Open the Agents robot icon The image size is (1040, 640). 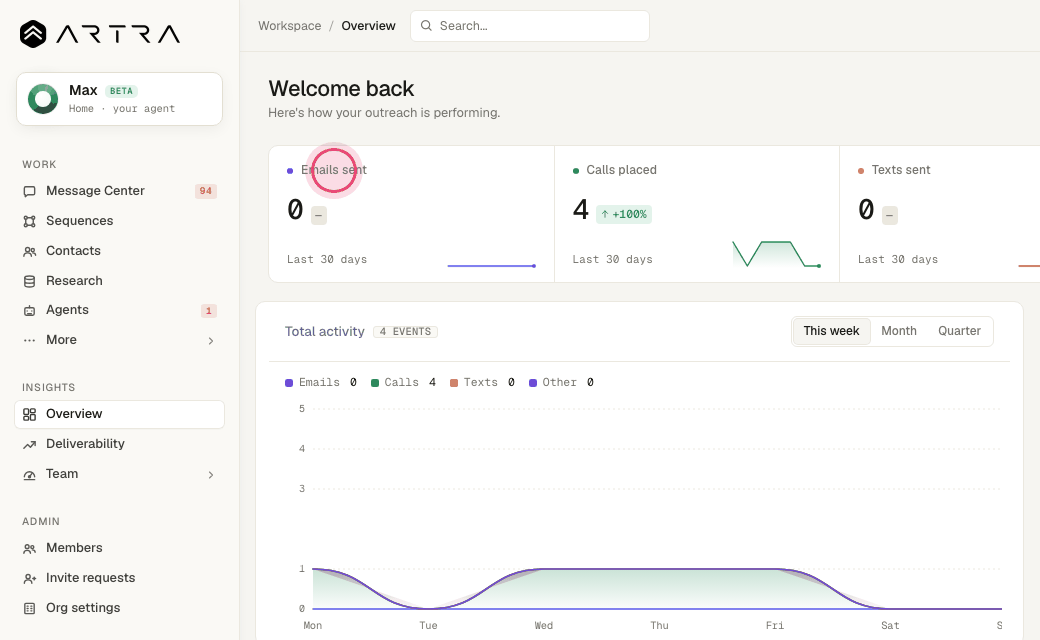tap(29, 310)
